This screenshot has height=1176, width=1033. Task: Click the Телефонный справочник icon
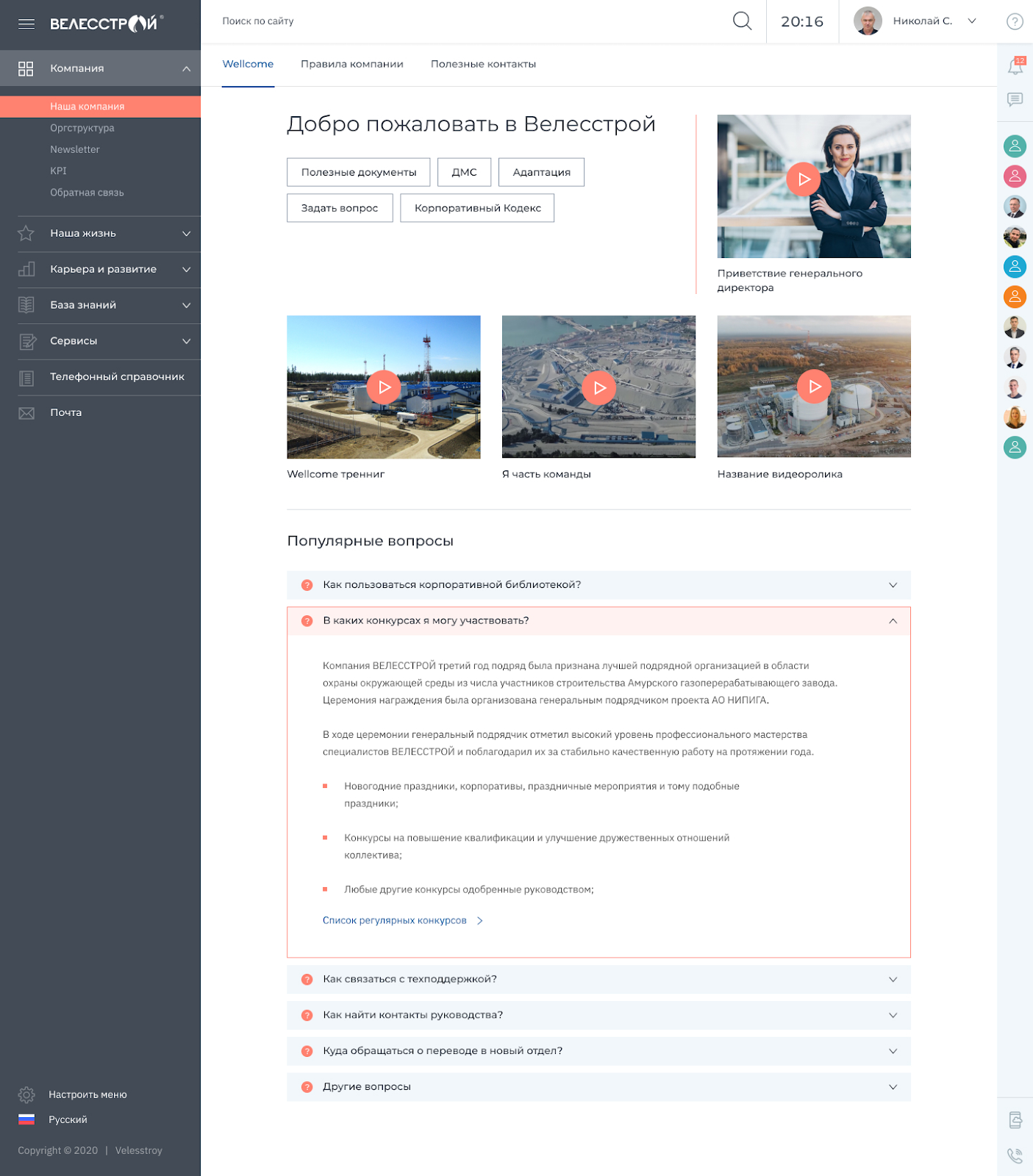pos(26,378)
